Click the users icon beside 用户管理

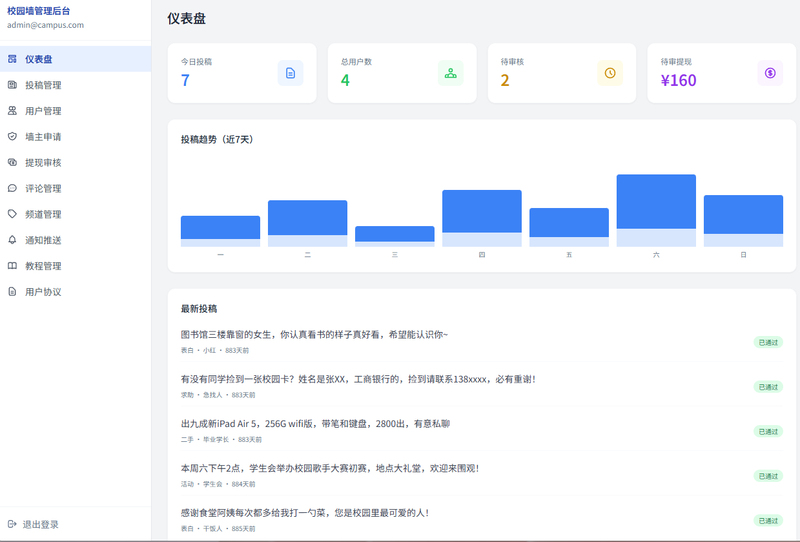point(12,111)
